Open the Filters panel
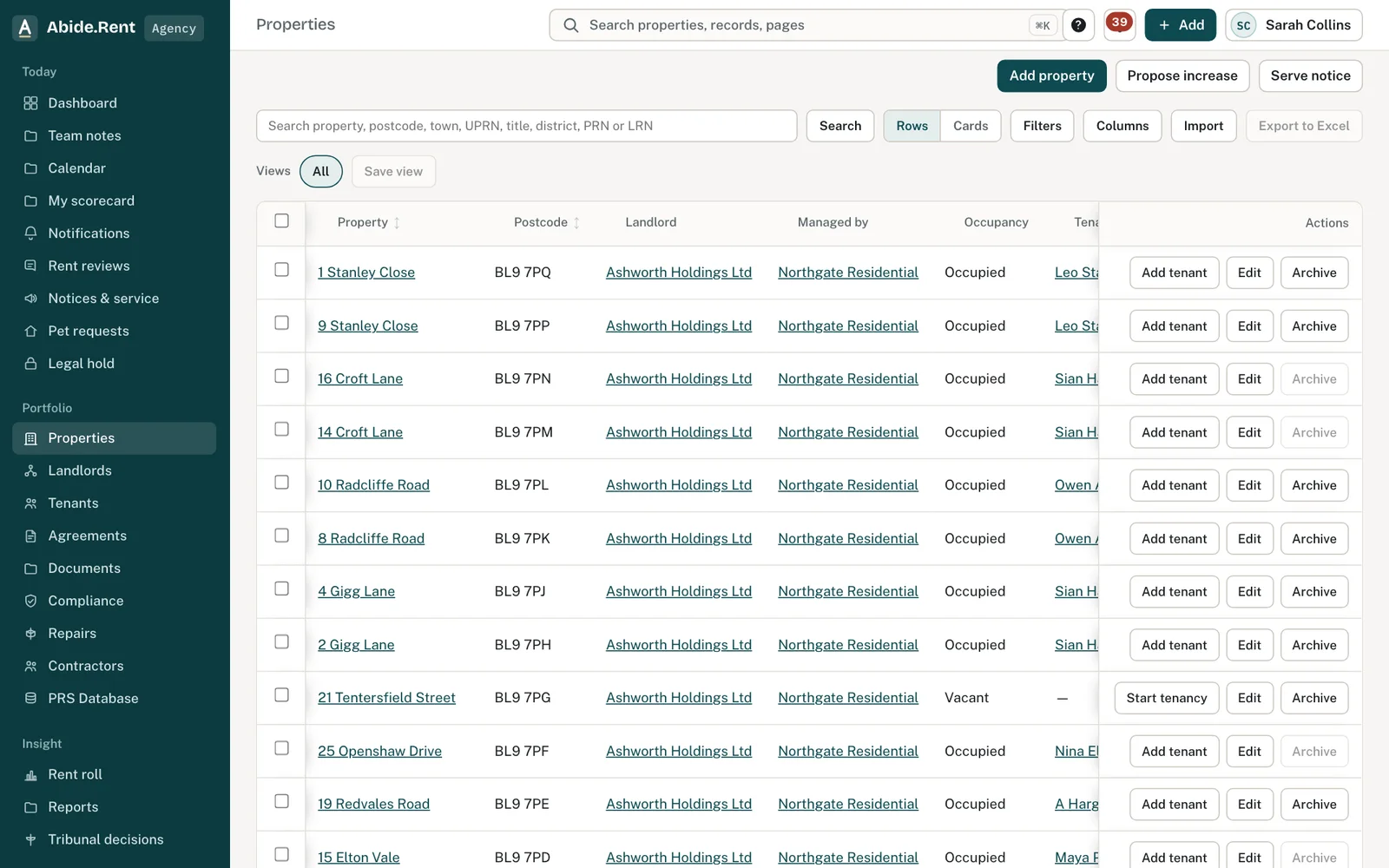1389x868 pixels. (1042, 126)
